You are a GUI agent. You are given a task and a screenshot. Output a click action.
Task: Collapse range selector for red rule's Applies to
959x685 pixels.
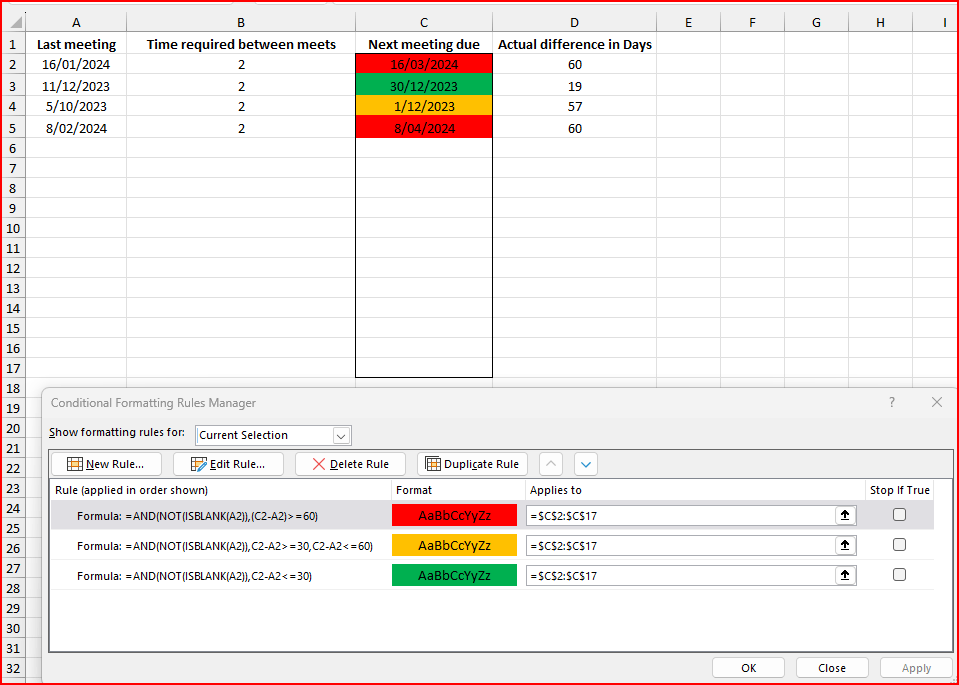(x=845, y=516)
